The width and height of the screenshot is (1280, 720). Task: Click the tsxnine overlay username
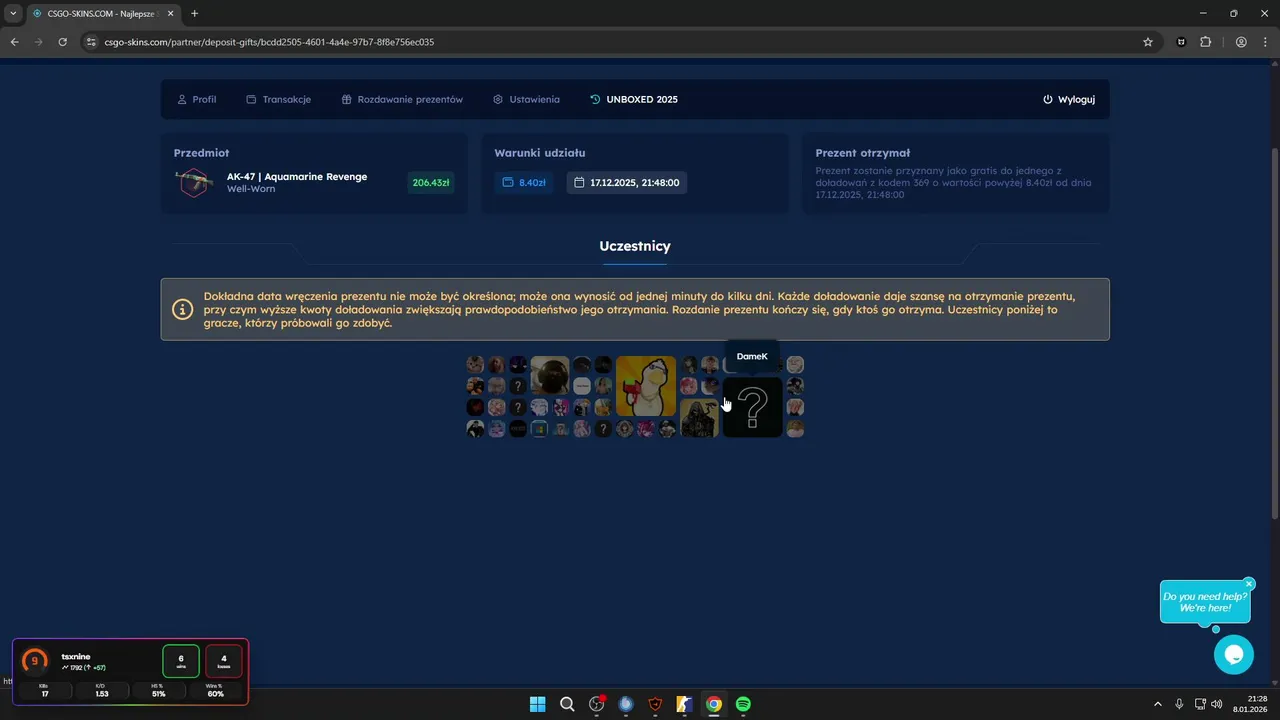click(x=76, y=656)
